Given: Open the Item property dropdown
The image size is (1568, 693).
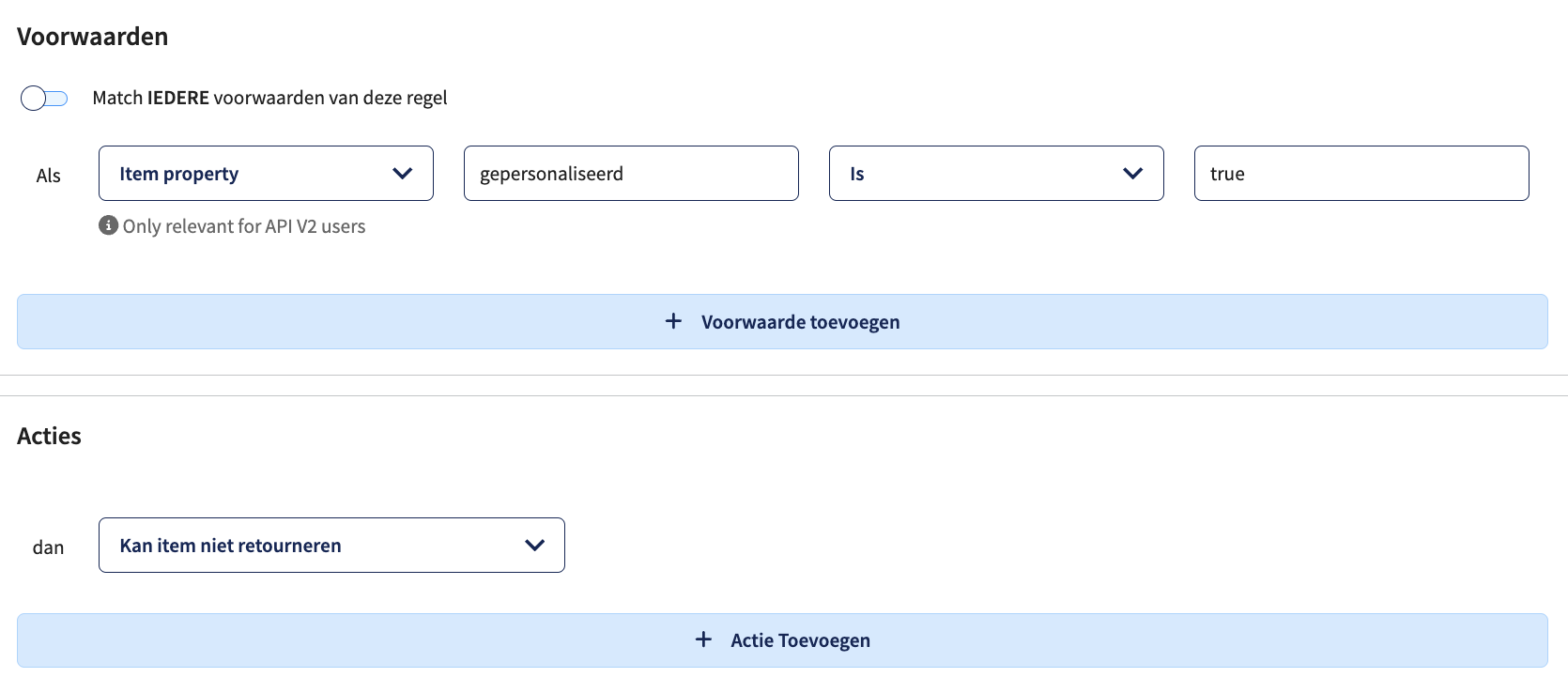Looking at the screenshot, I should pyautogui.click(x=266, y=173).
